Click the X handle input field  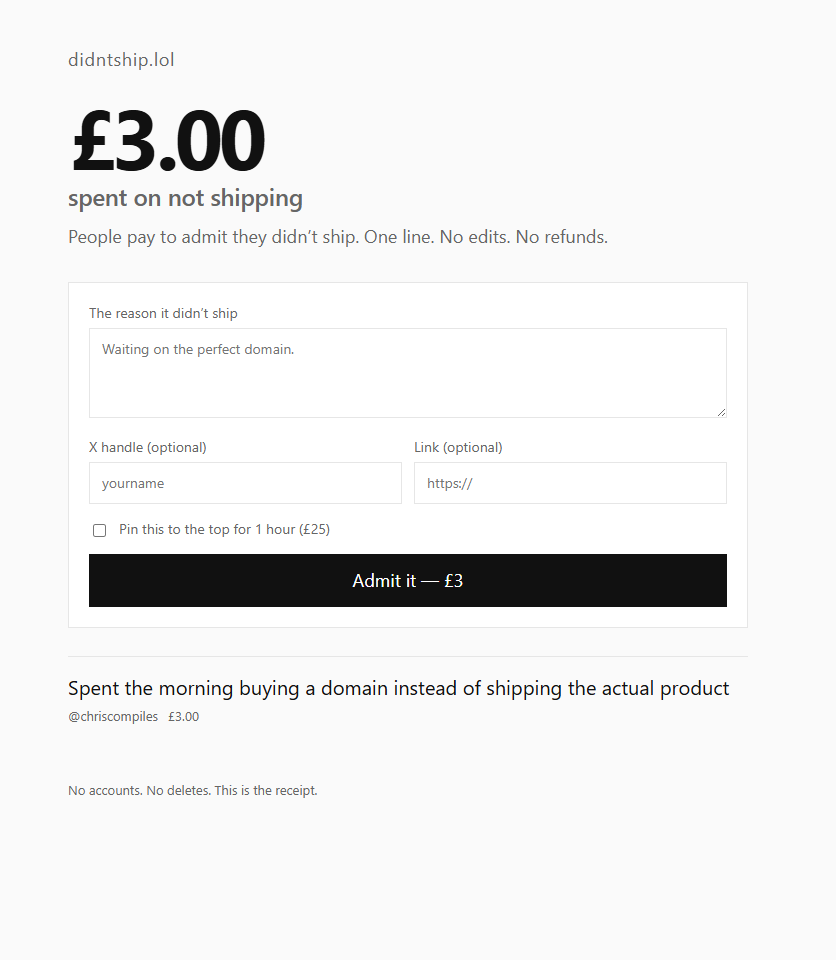245,483
